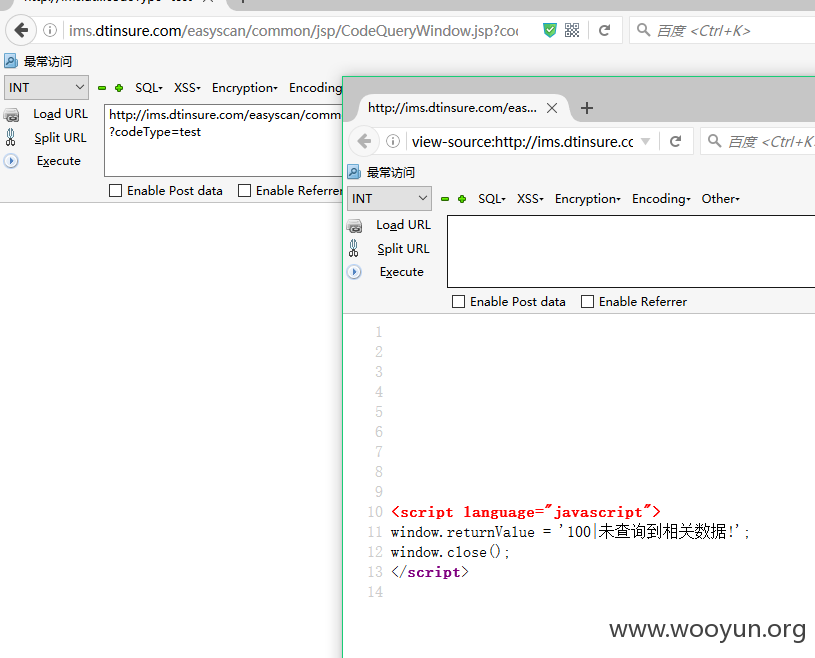Open INT dropdown in rear HackBar
815x658 pixels.
click(x=46, y=87)
